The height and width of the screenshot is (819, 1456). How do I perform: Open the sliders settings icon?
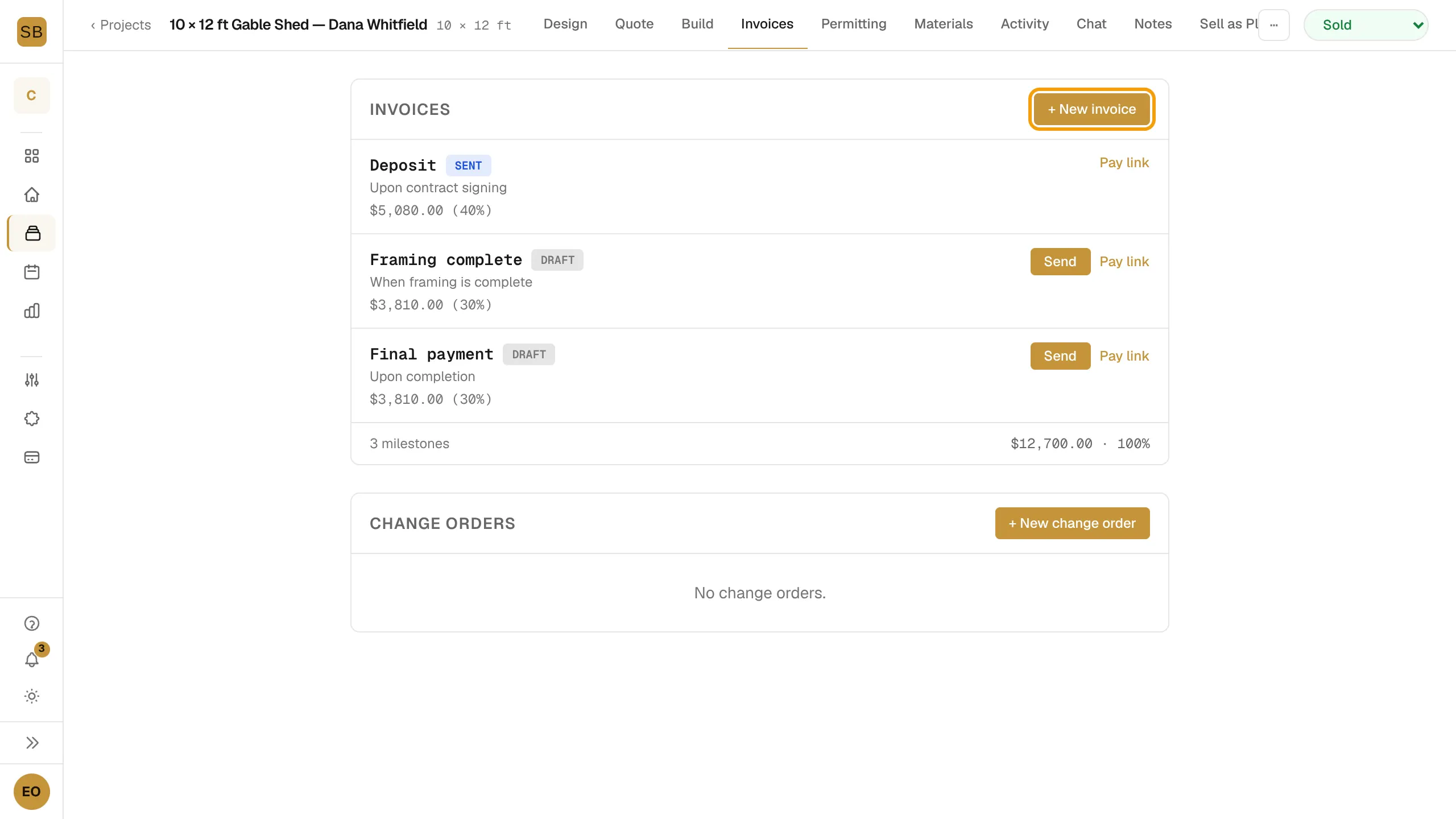(x=32, y=380)
